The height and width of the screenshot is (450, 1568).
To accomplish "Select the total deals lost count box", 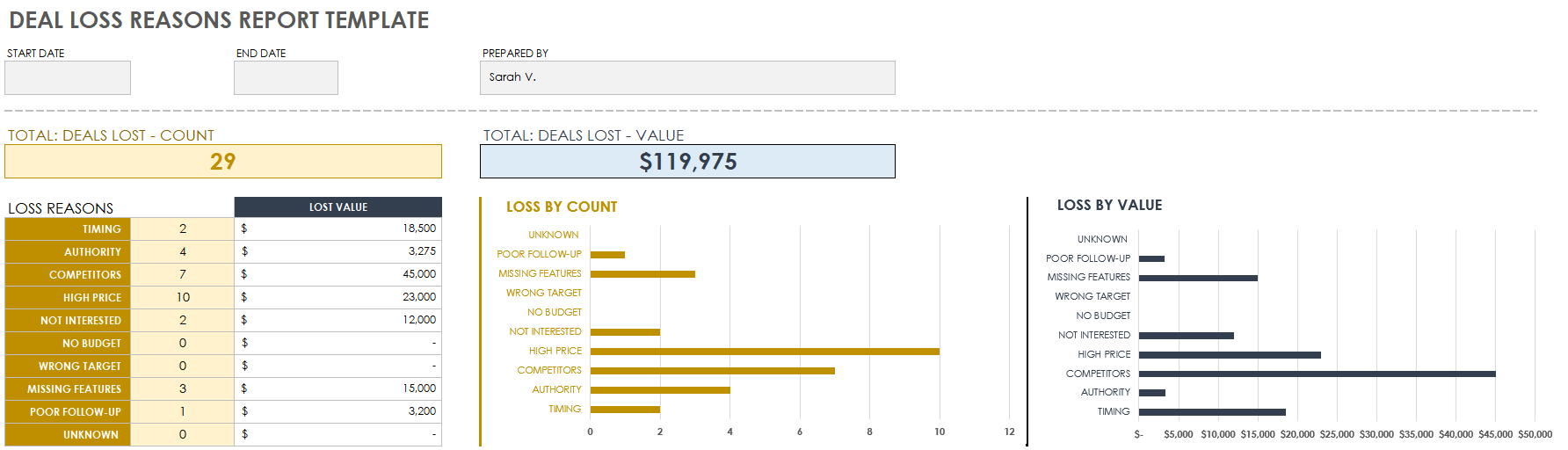I will (223, 162).
